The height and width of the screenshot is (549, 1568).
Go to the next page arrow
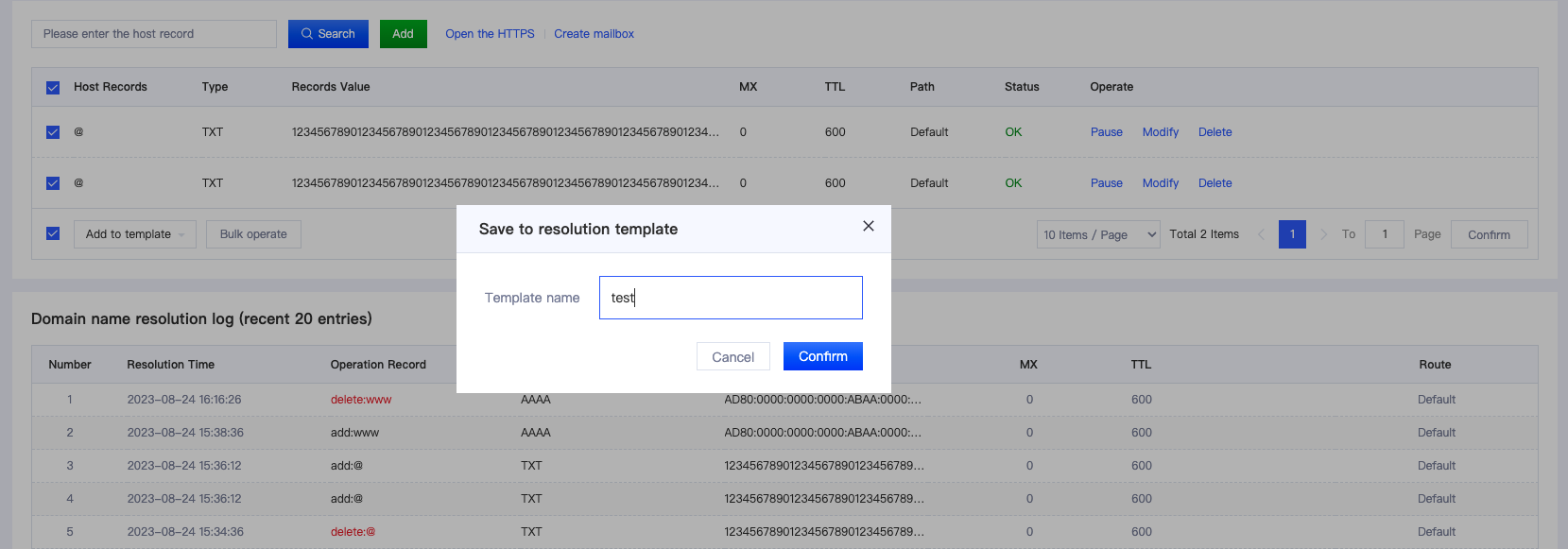1323,234
